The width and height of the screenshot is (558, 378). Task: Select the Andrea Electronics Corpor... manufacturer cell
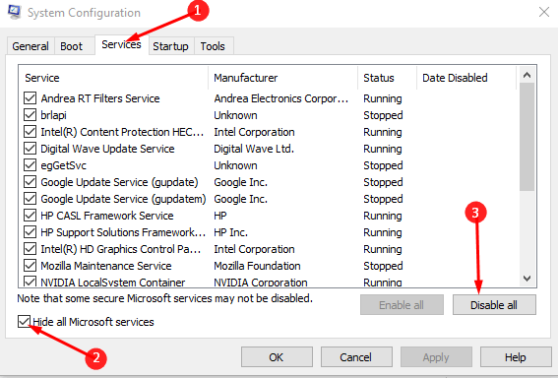tap(281, 98)
